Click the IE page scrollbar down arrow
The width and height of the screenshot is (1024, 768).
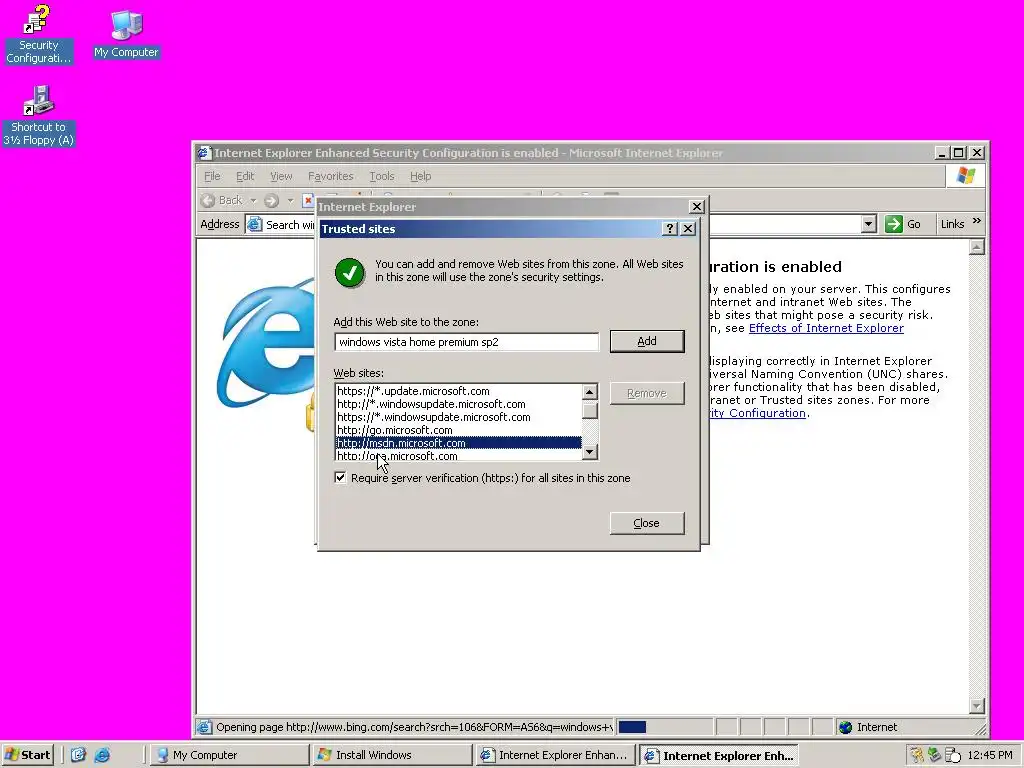(x=977, y=705)
